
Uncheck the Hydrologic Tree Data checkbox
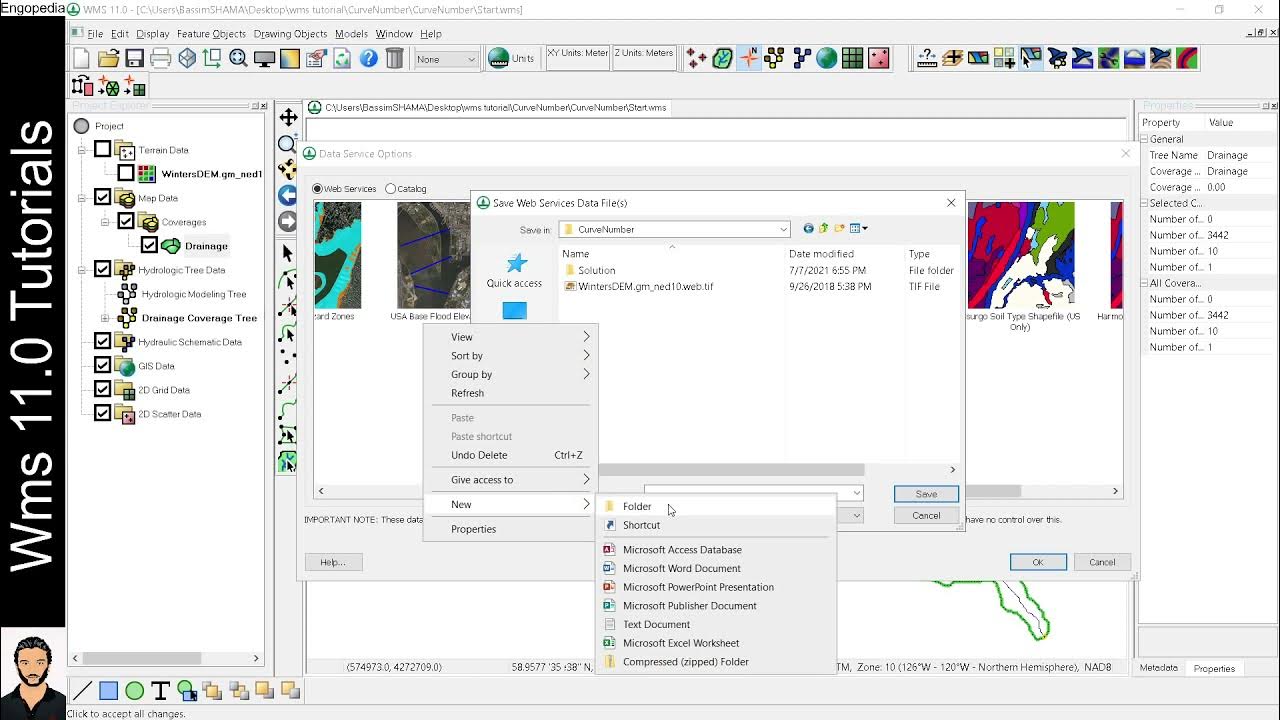click(102, 270)
